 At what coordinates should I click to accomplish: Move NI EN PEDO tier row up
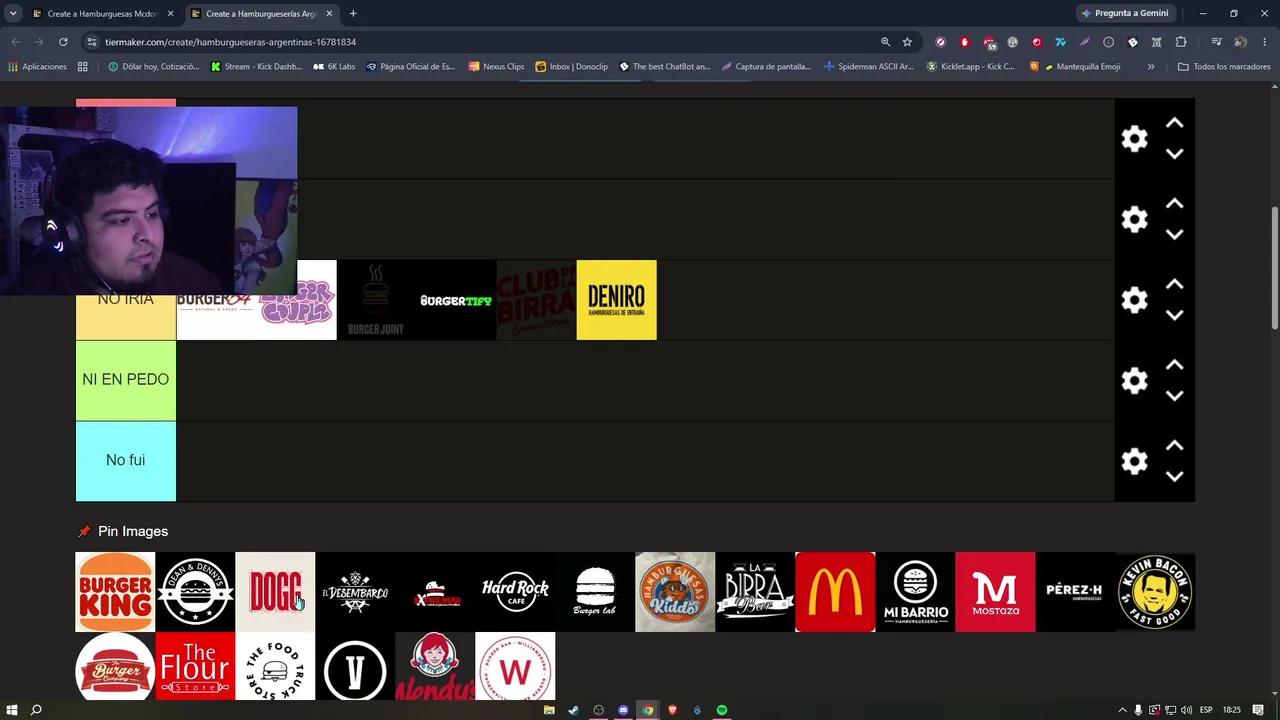(1174, 365)
